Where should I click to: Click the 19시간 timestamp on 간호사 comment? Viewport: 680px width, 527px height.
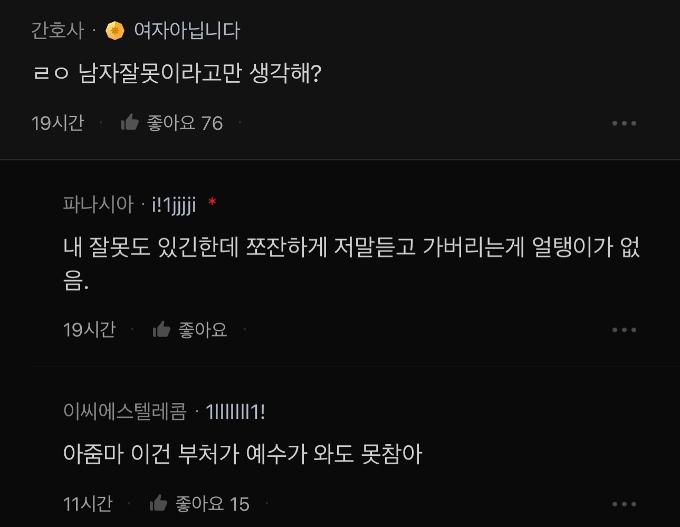[x=58, y=123]
